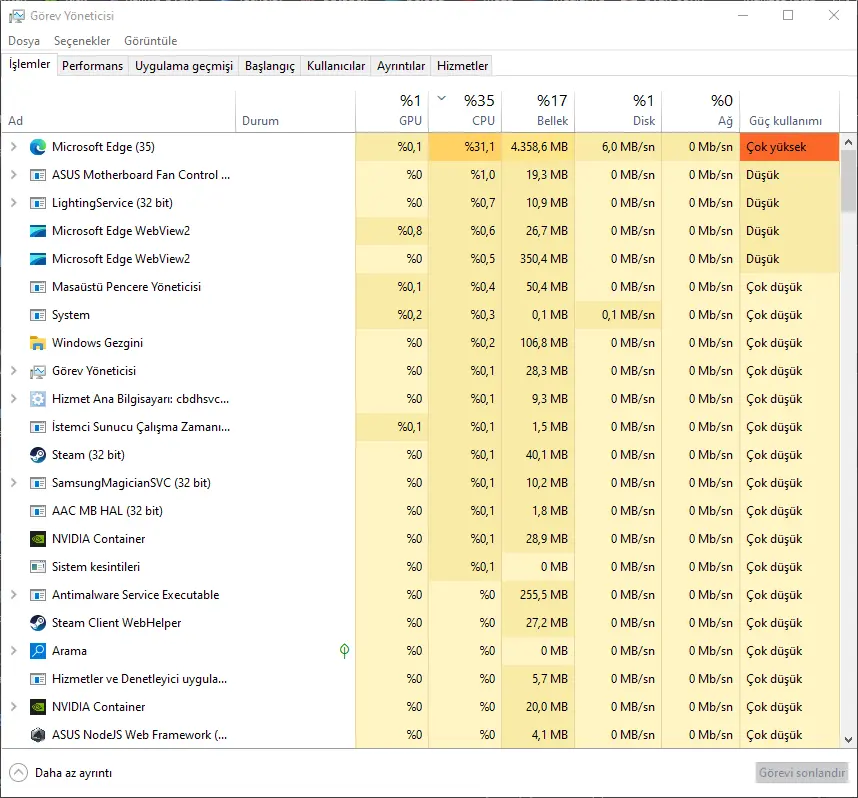Collapse details with Daha az ayrıntı
858x798 pixels.
61,773
